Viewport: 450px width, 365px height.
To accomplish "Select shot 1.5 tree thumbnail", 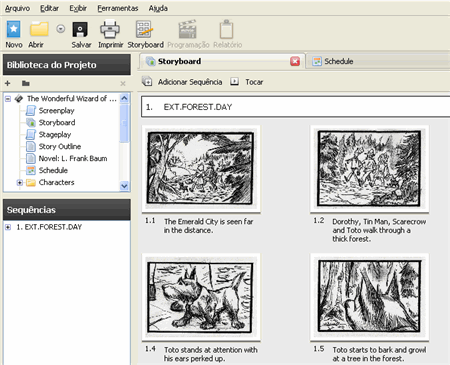I will (369, 297).
